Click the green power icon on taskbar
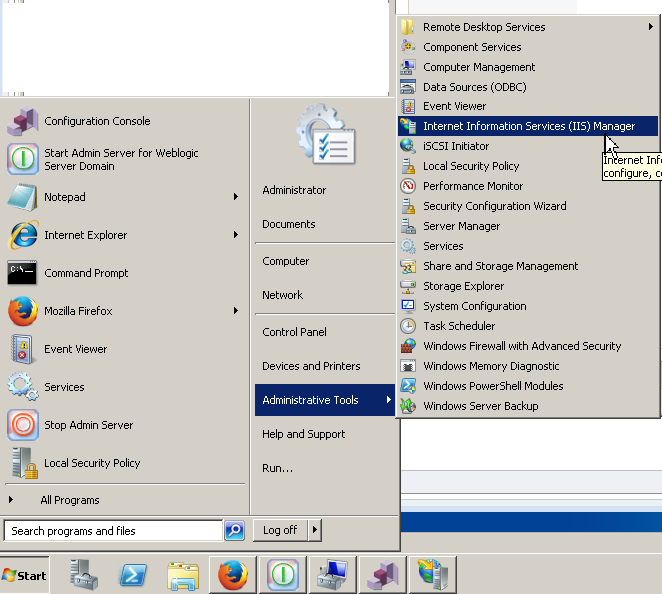This screenshot has height=594, width=662. 282,575
